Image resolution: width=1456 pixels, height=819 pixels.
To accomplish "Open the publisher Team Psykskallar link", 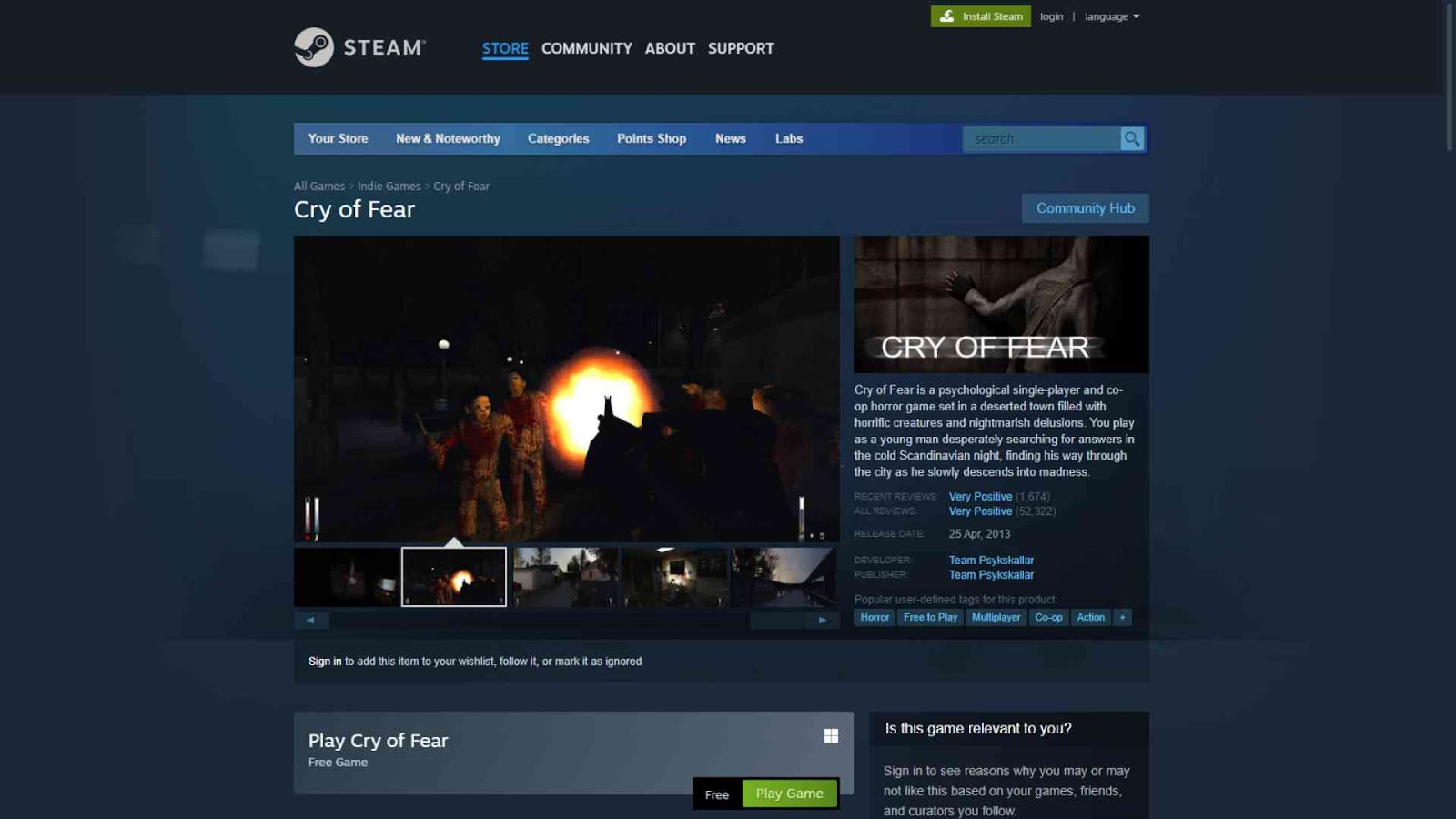I will click(991, 575).
